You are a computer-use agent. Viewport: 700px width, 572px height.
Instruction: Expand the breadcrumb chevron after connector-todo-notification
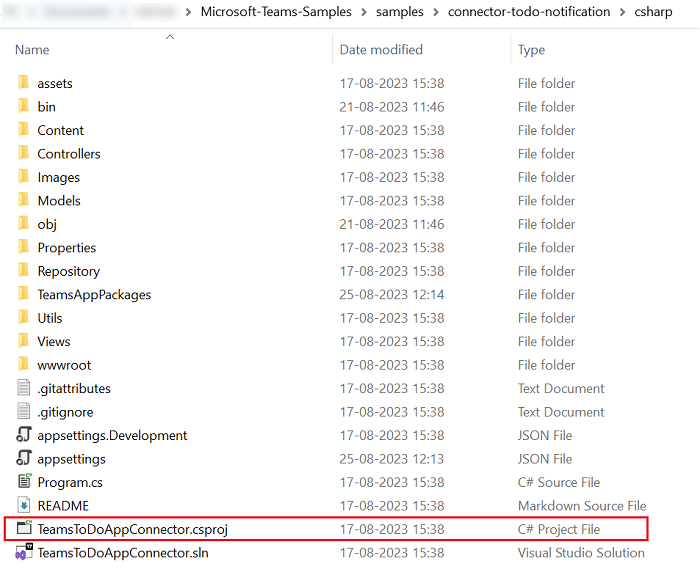pos(622,12)
